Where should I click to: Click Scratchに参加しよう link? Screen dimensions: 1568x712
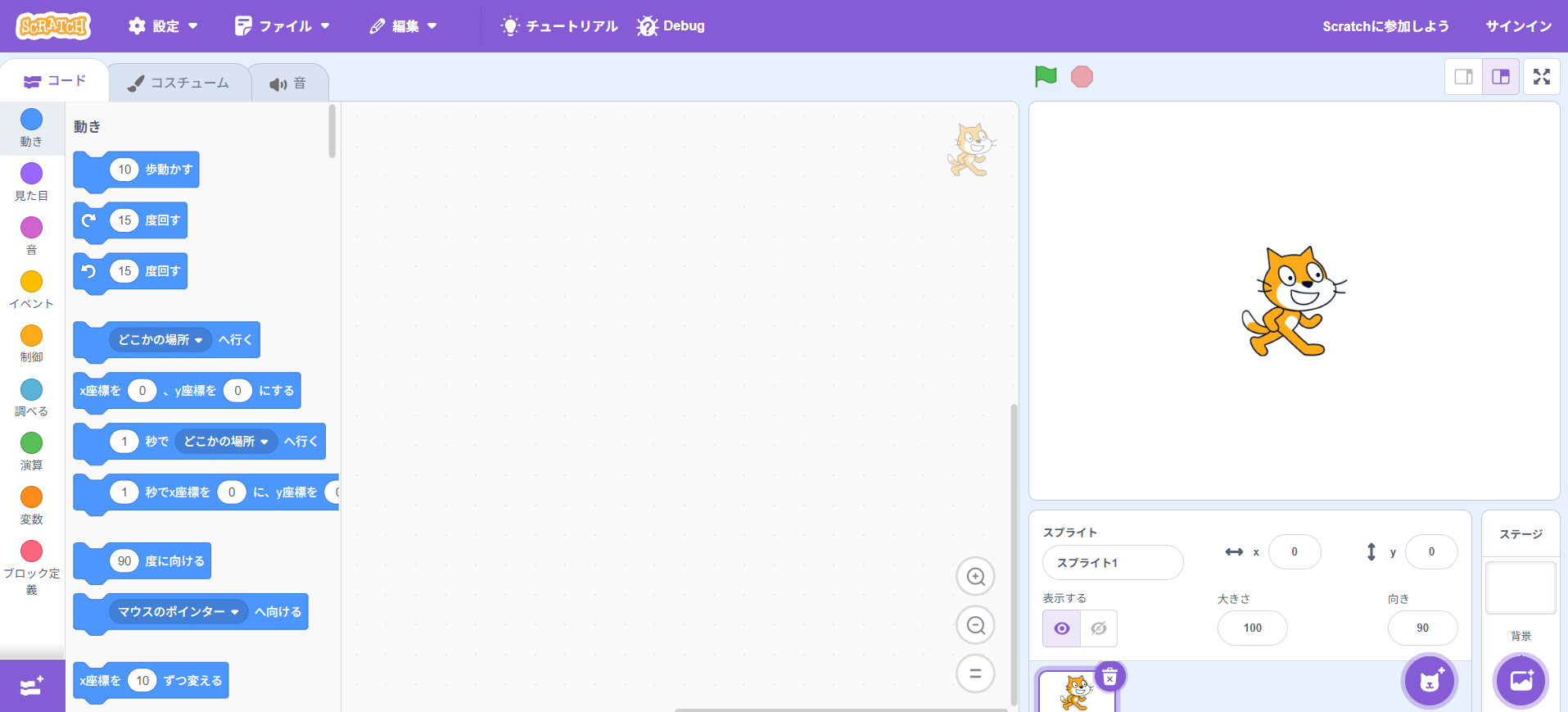(1385, 26)
